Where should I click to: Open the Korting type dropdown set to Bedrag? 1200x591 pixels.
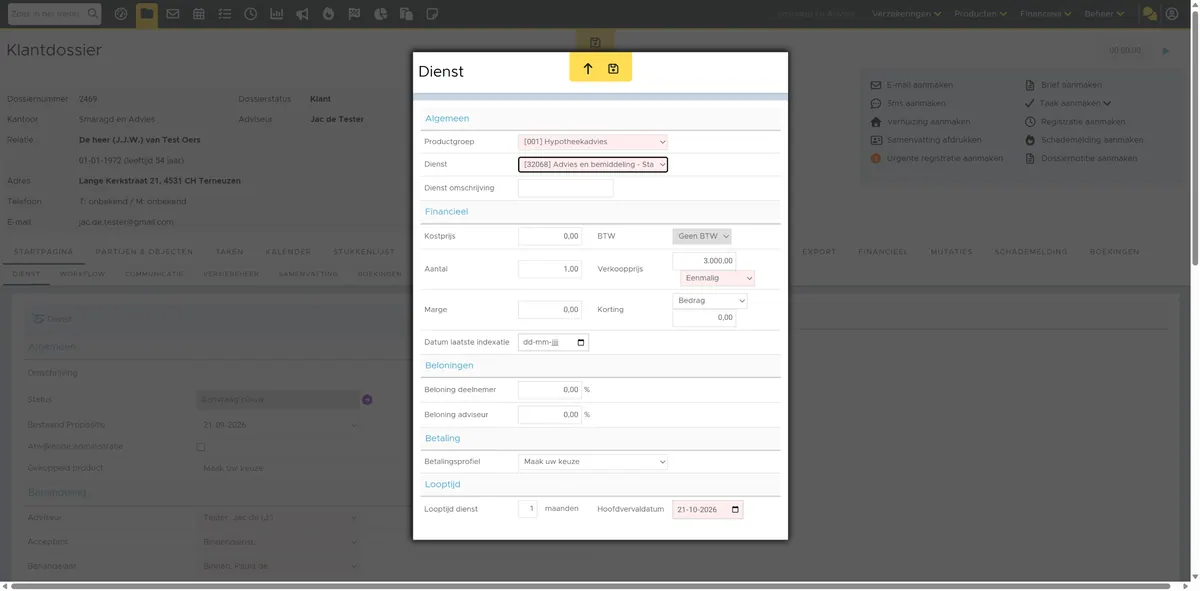[x=710, y=300]
